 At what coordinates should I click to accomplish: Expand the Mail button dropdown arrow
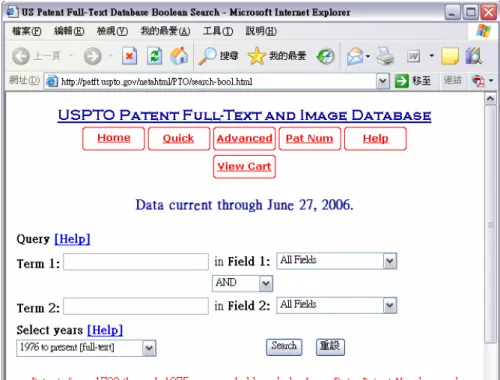pyautogui.click(x=368, y=56)
